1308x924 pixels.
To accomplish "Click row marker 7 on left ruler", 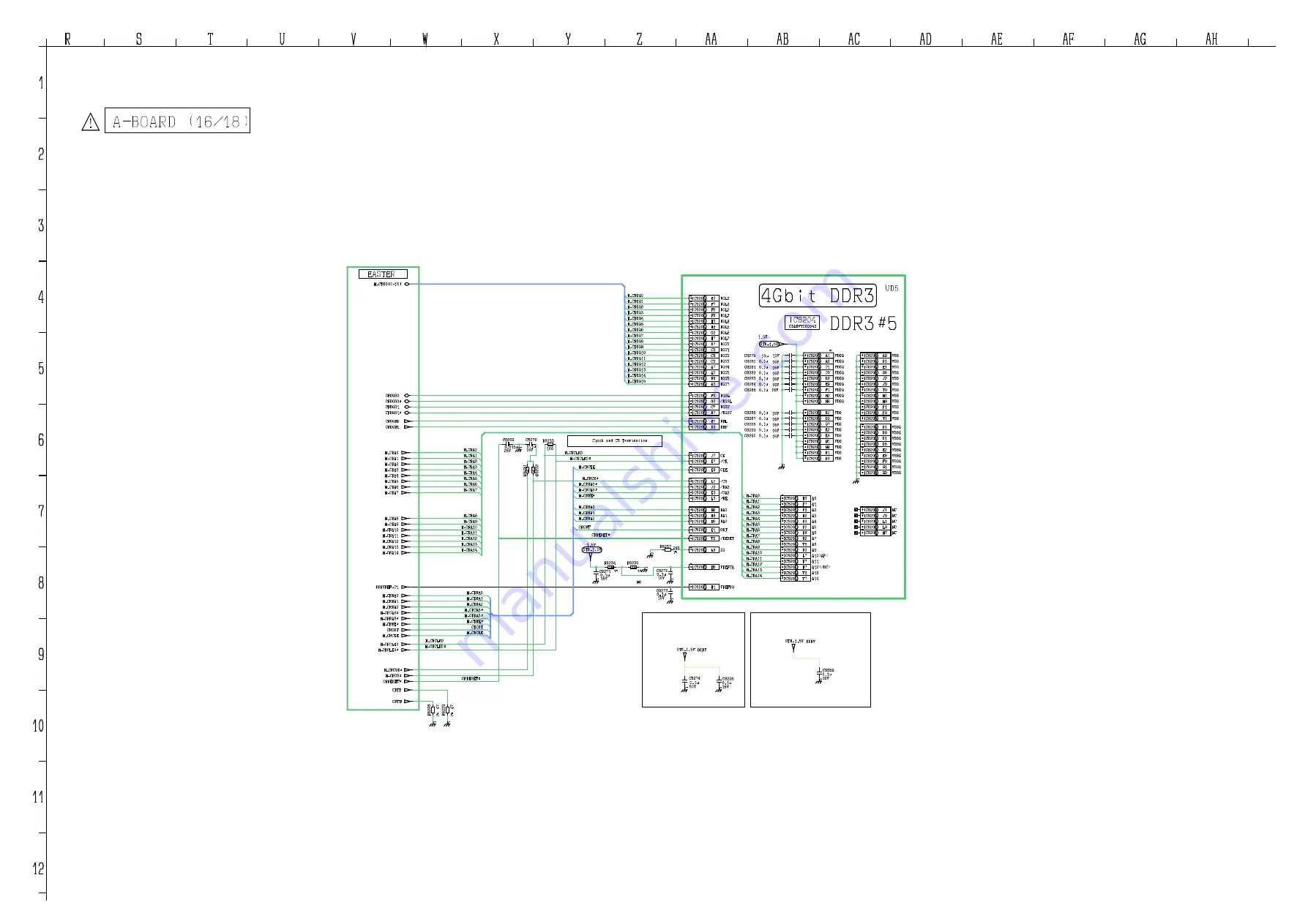I will click(41, 511).
